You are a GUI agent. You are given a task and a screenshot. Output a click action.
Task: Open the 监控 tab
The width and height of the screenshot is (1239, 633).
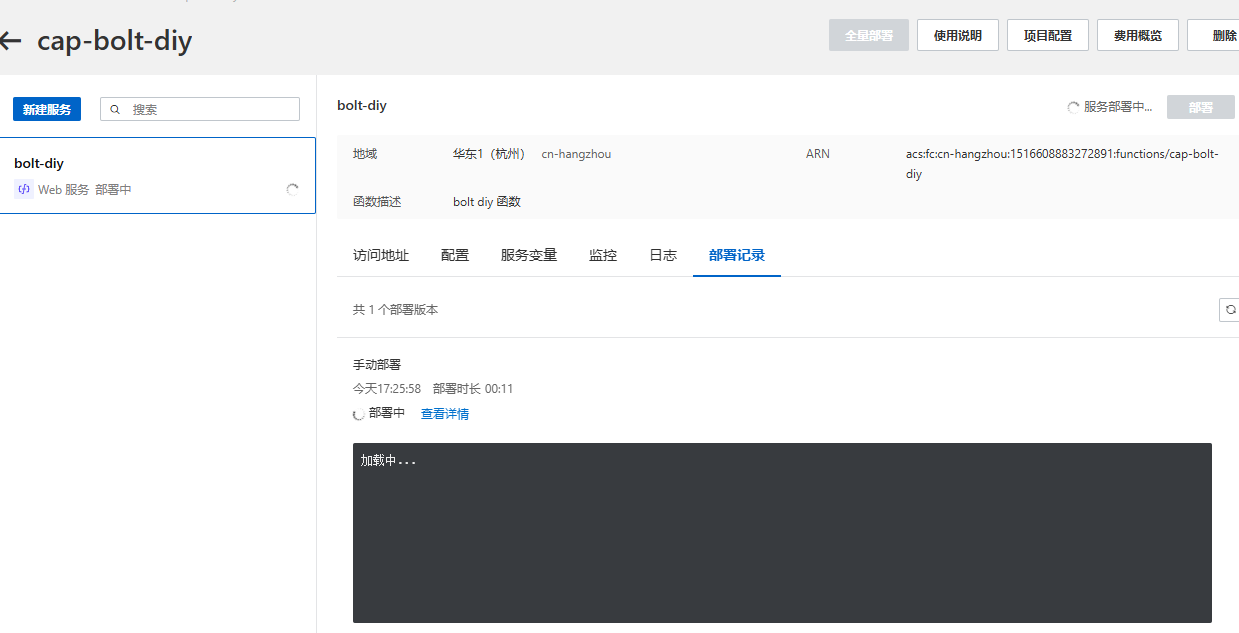(x=603, y=255)
